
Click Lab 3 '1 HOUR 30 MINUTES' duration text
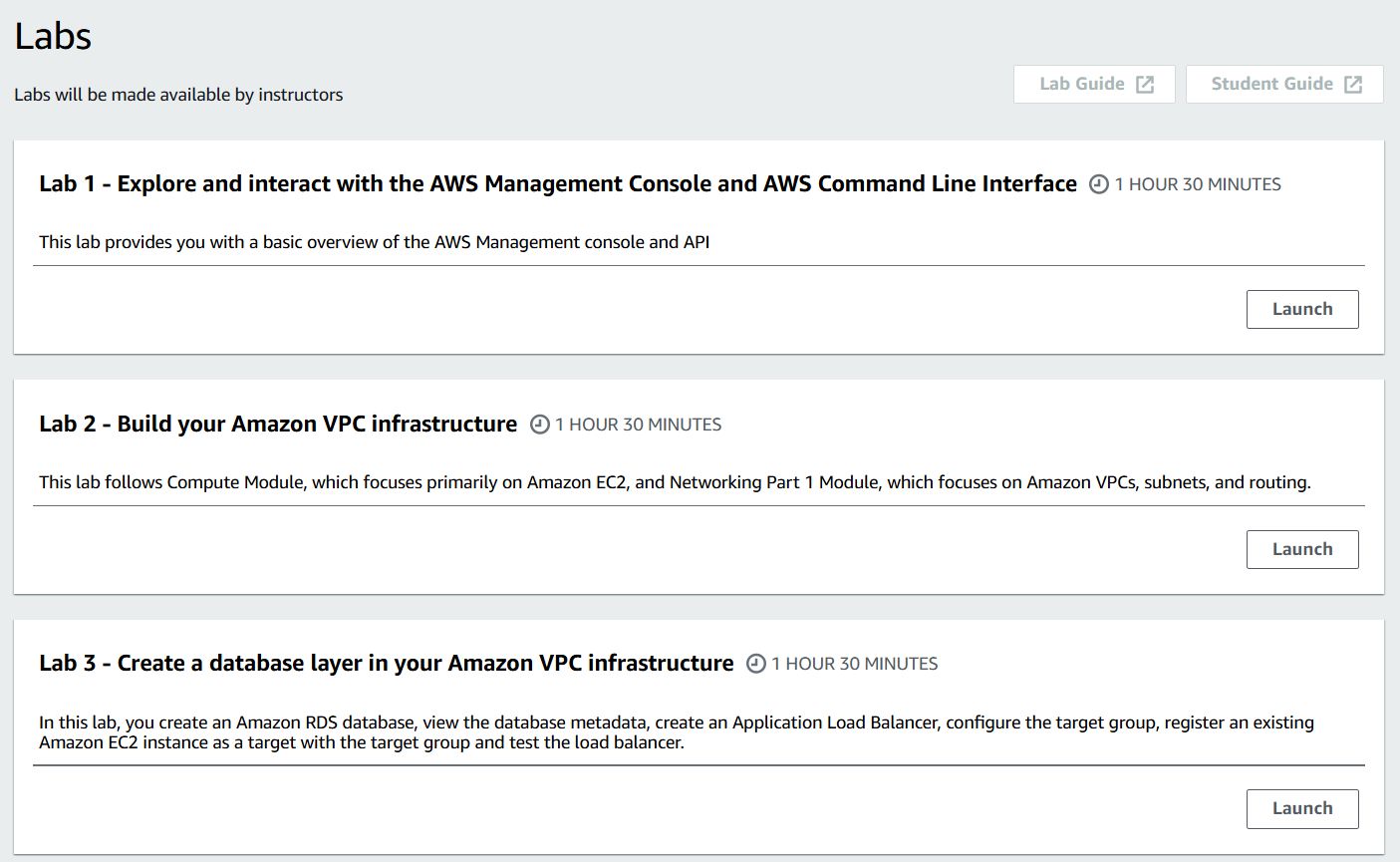(855, 664)
